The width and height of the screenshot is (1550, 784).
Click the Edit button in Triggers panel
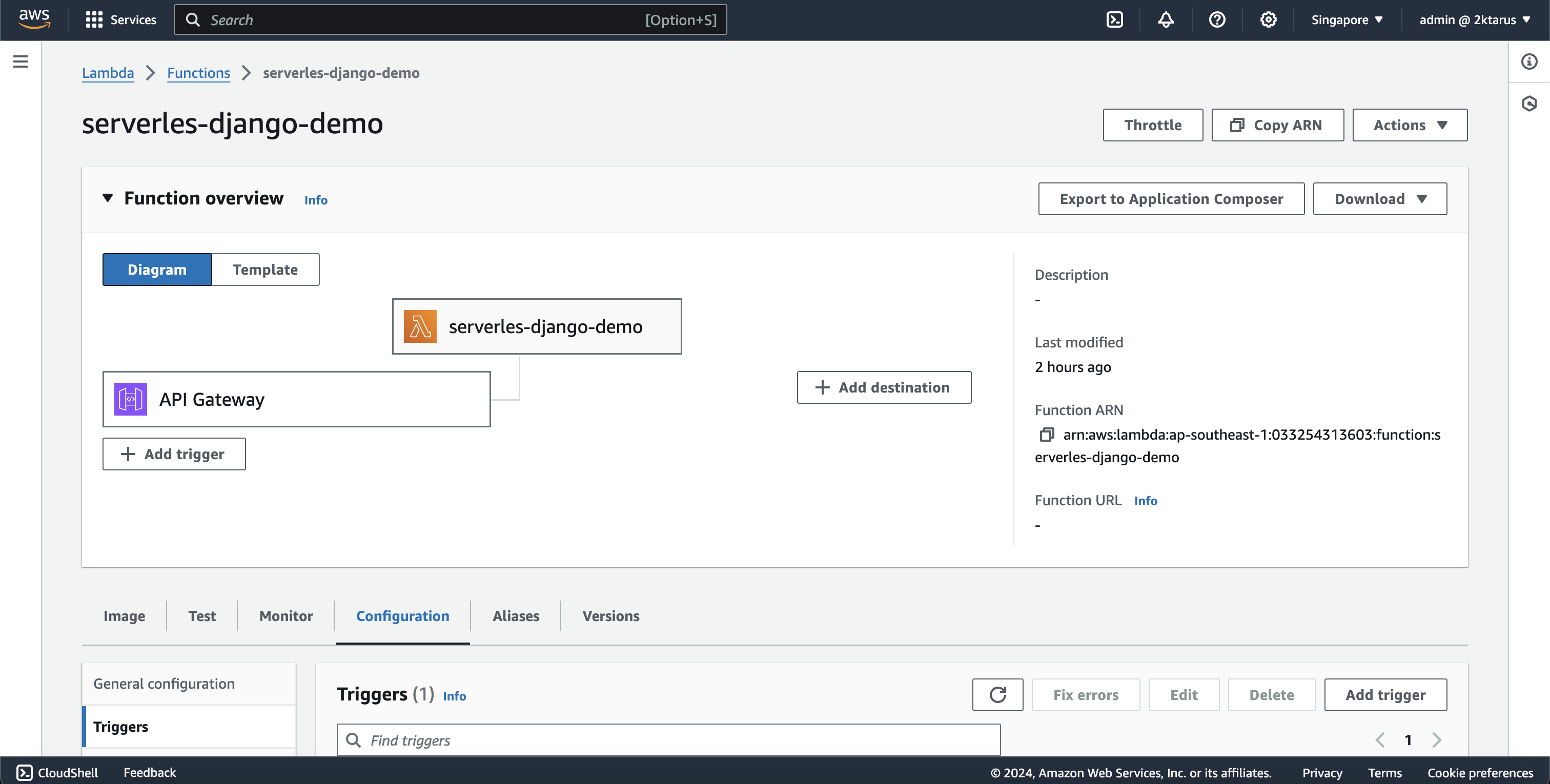[x=1184, y=694]
